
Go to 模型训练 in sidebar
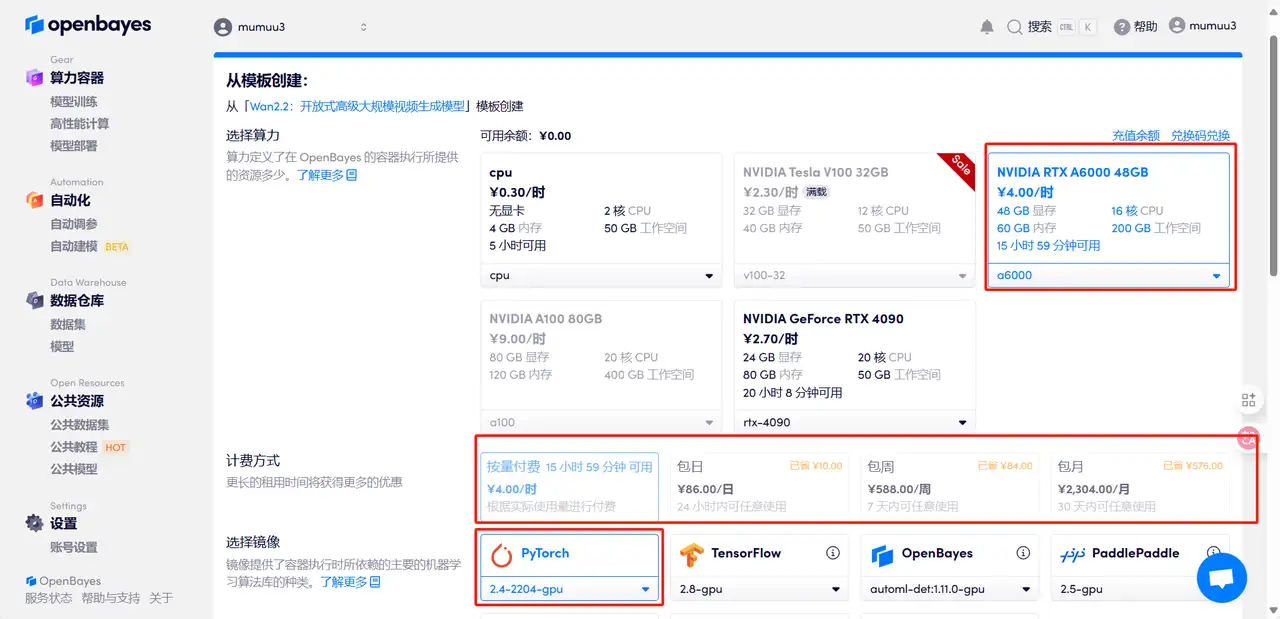(x=74, y=102)
